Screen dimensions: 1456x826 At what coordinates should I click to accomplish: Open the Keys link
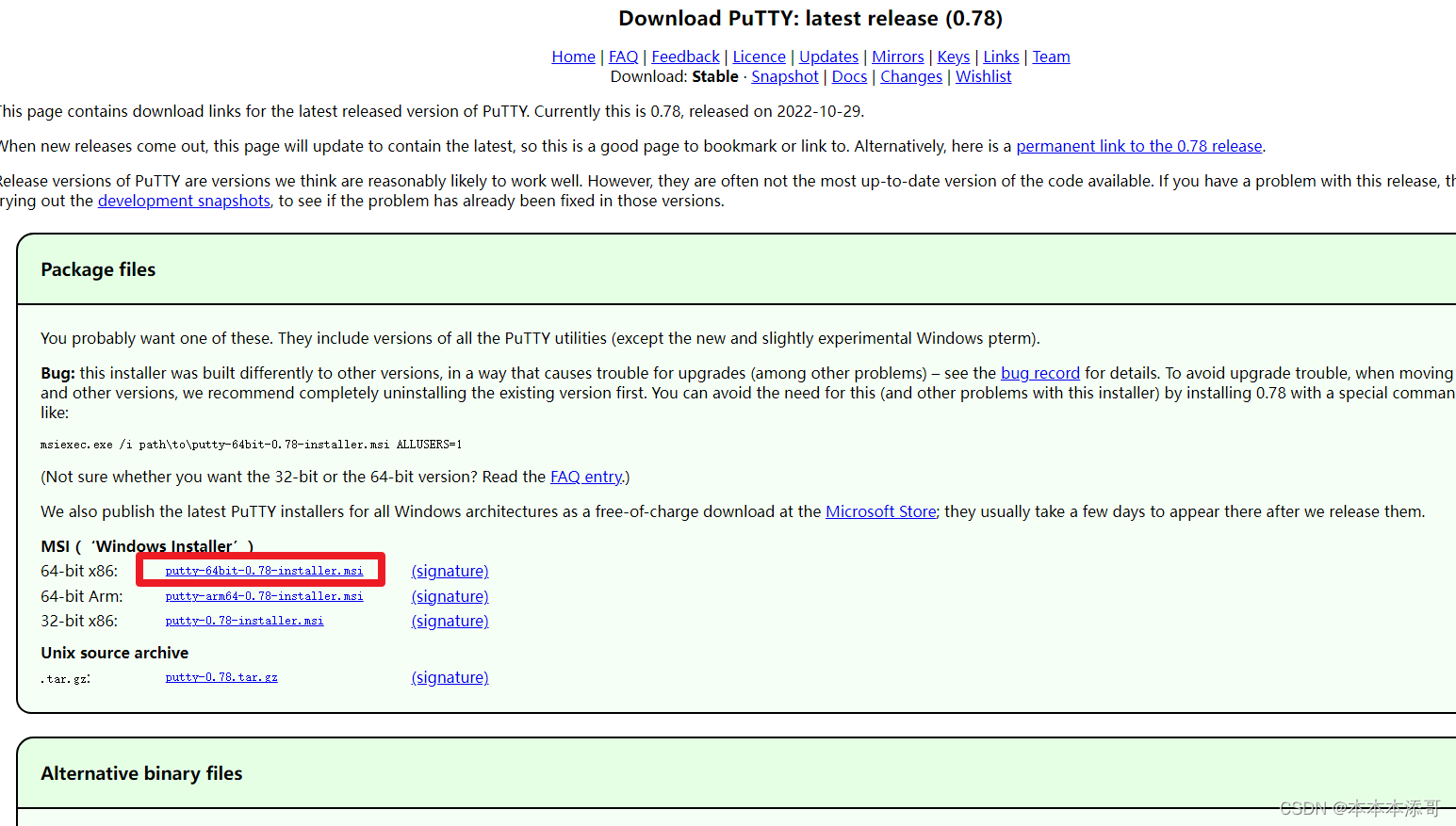(x=953, y=57)
